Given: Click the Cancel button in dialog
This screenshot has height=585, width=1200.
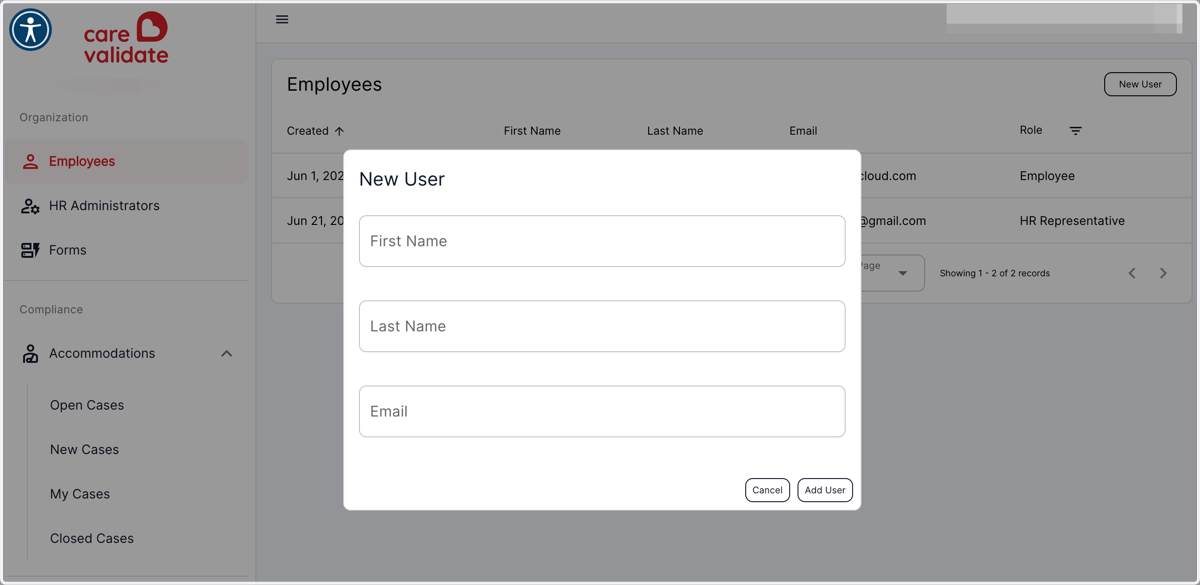Looking at the screenshot, I should tap(767, 490).
